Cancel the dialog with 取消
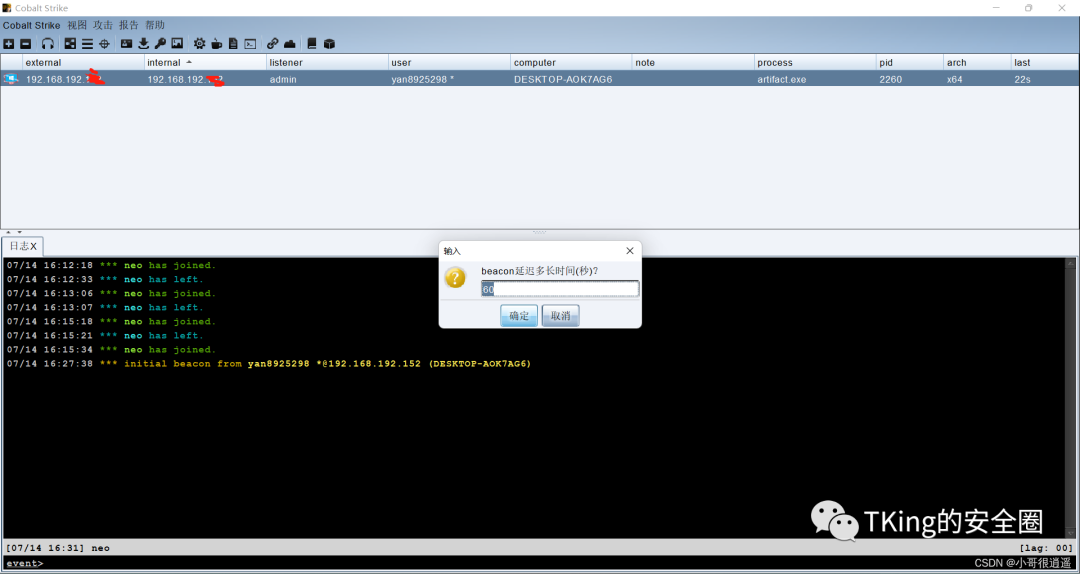The image size is (1080, 574). click(x=561, y=316)
